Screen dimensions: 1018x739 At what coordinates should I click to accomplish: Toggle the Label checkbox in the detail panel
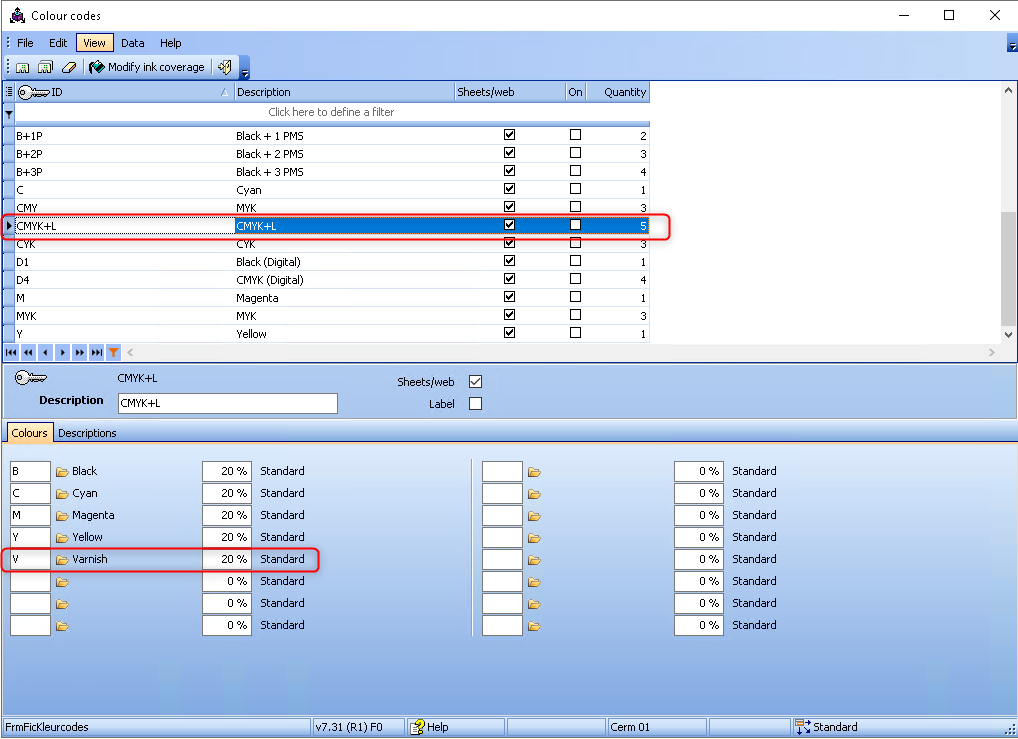475,404
